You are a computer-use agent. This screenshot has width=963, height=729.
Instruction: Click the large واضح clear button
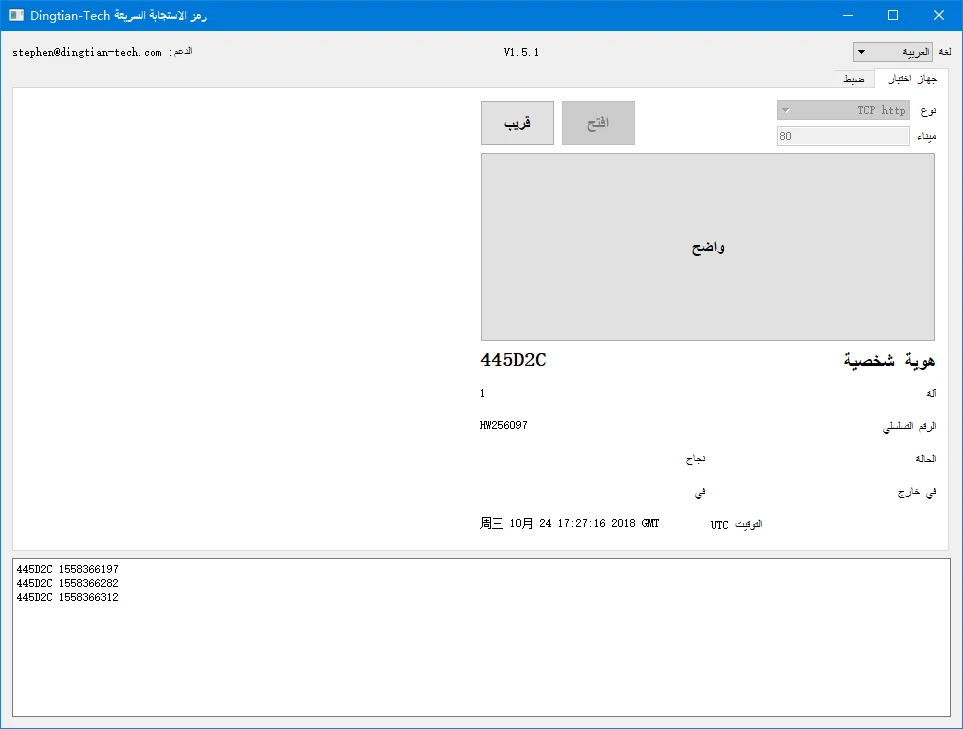coord(708,247)
